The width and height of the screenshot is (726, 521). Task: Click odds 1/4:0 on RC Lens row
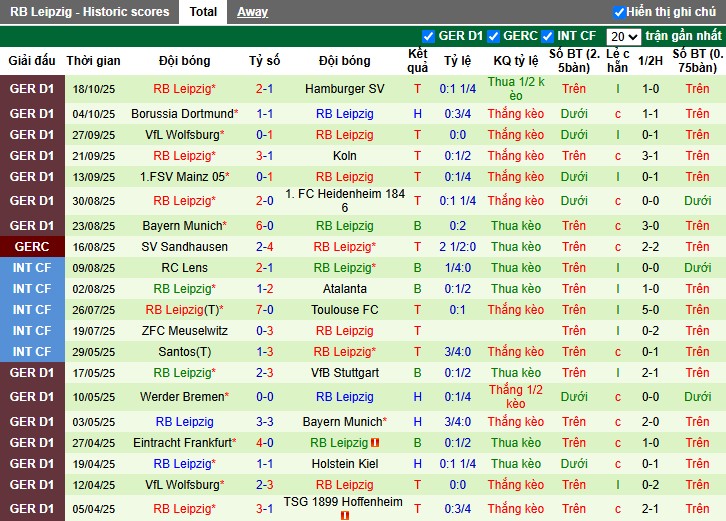click(457, 268)
